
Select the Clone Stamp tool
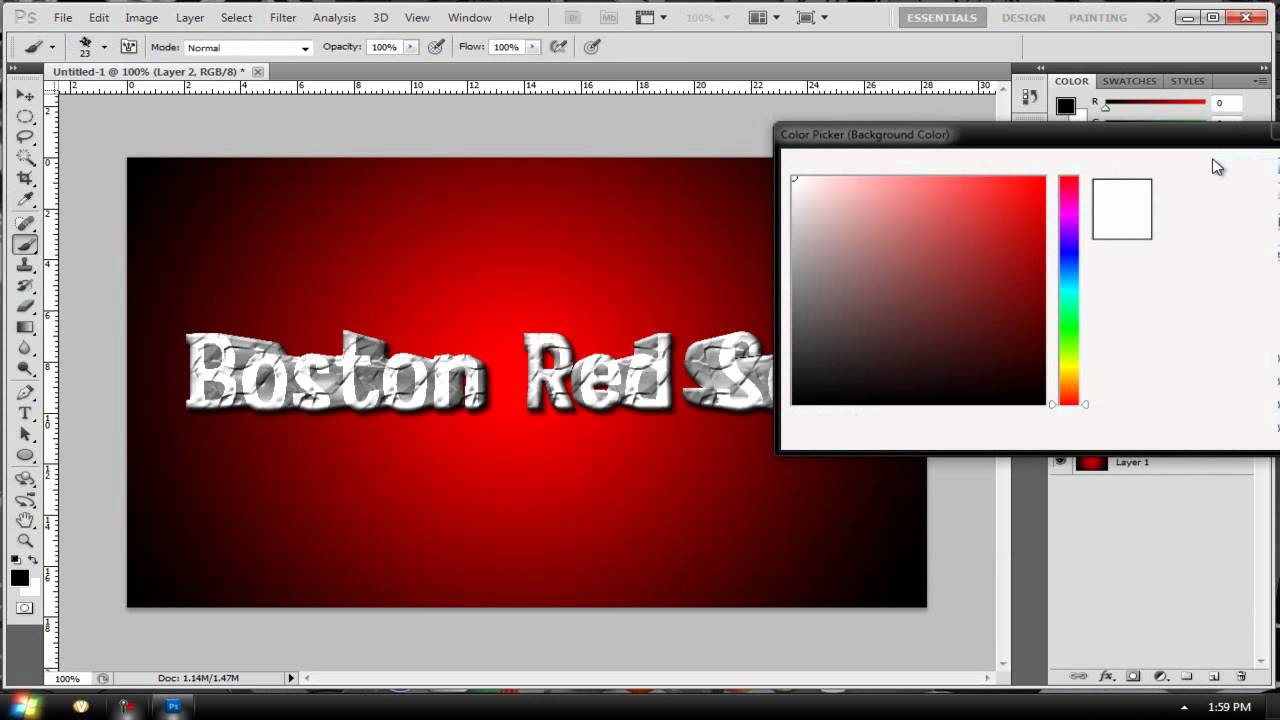[x=25, y=266]
